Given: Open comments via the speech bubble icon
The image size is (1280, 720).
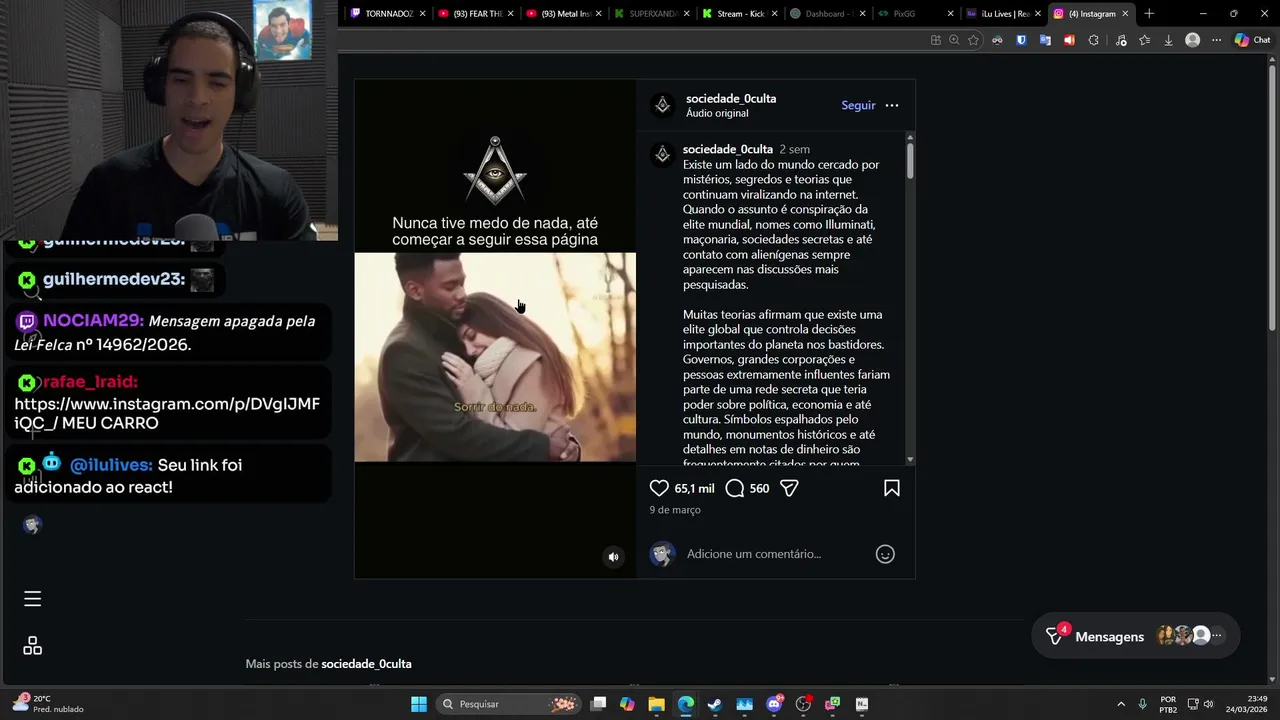Looking at the screenshot, I should (734, 488).
